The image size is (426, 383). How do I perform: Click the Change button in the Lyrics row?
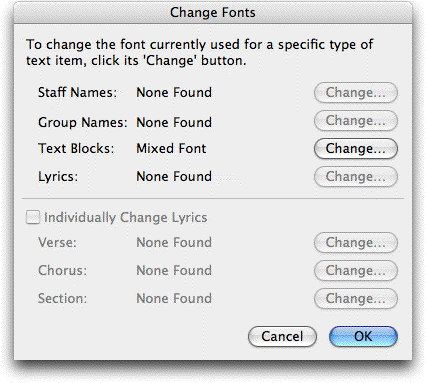click(356, 176)
